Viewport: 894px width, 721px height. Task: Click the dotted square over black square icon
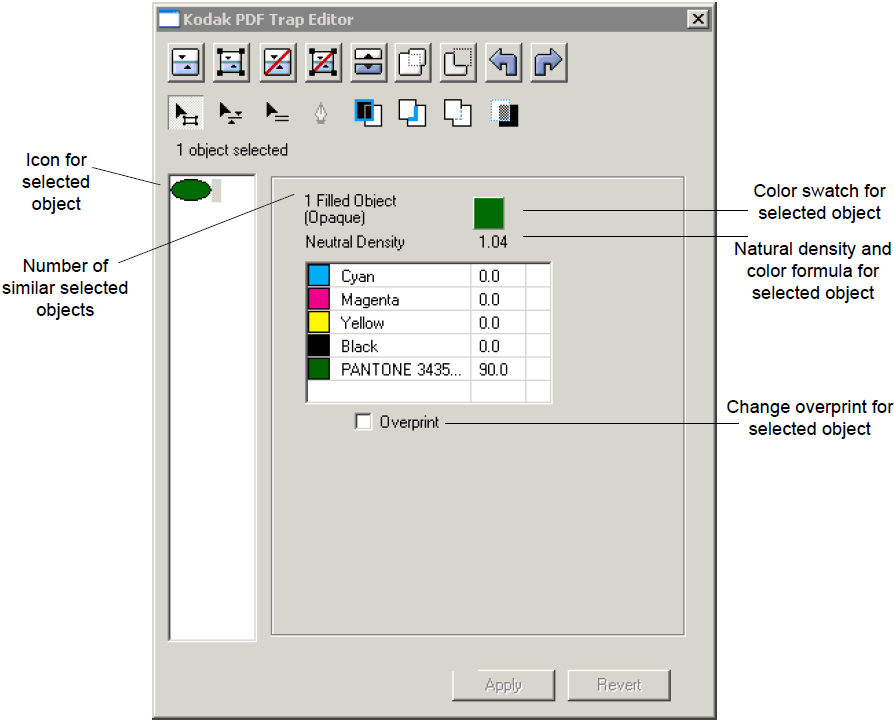point(505,113)
